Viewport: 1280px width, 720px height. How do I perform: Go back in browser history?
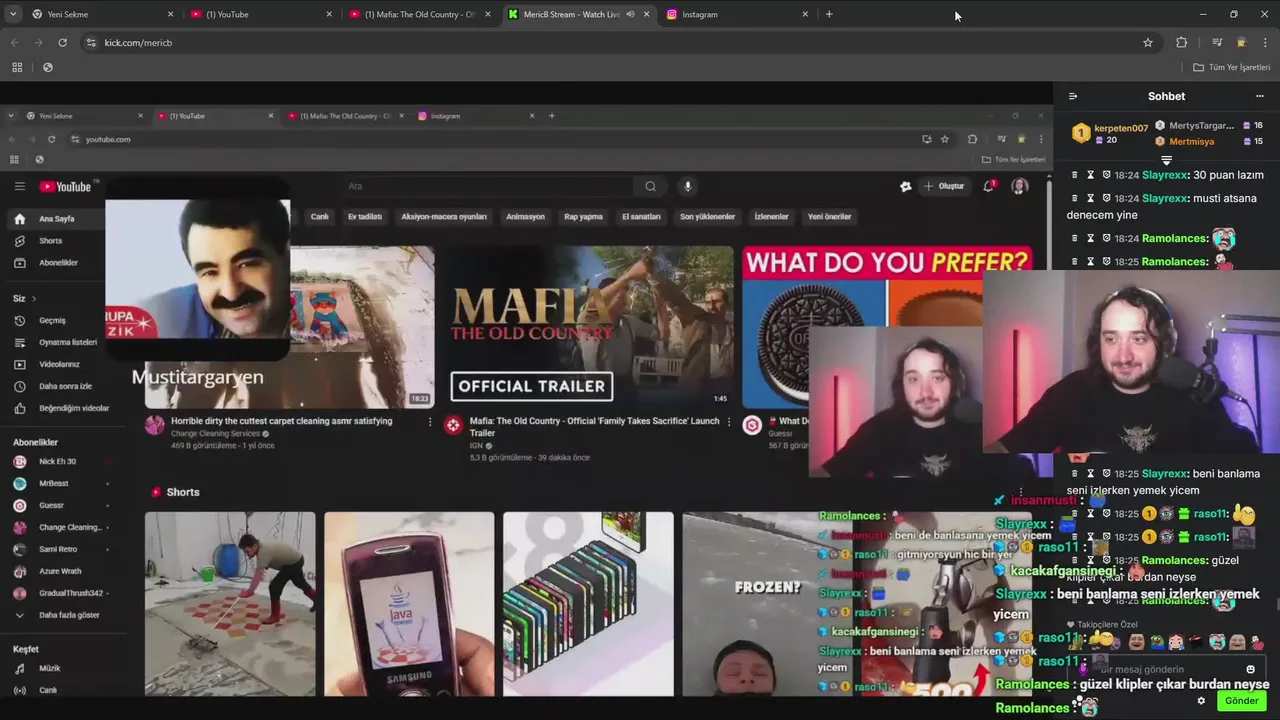pos(14,42)
